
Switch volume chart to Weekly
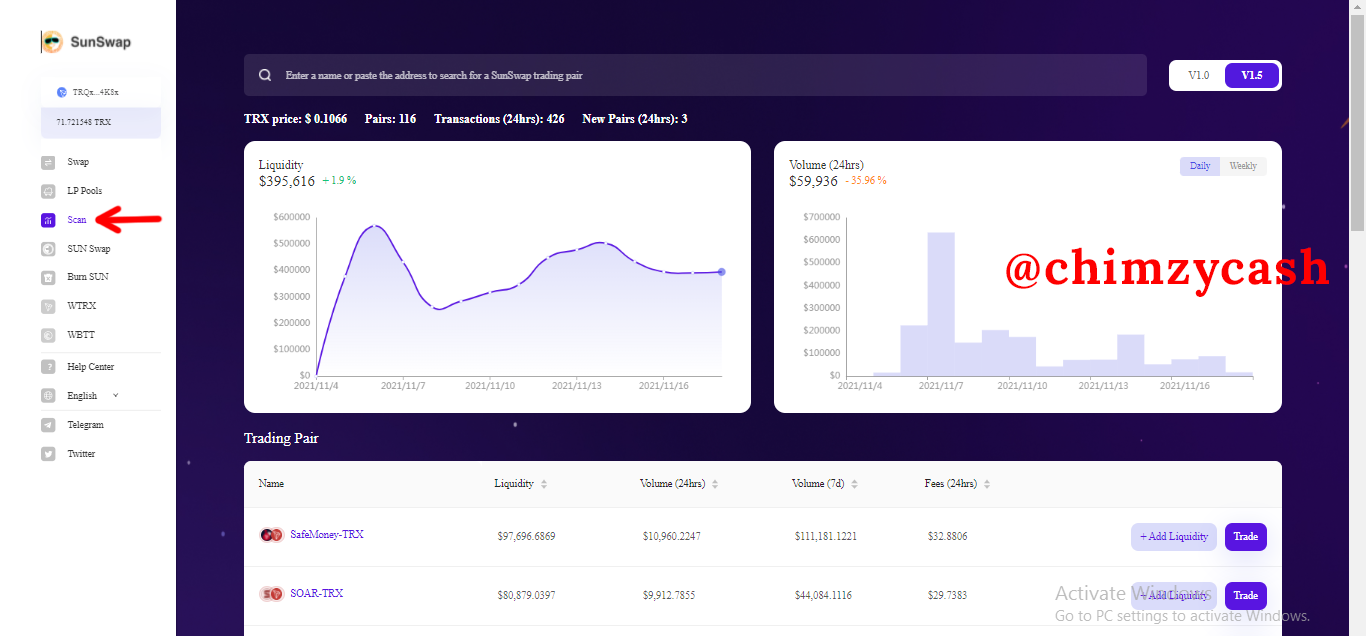1243,166
